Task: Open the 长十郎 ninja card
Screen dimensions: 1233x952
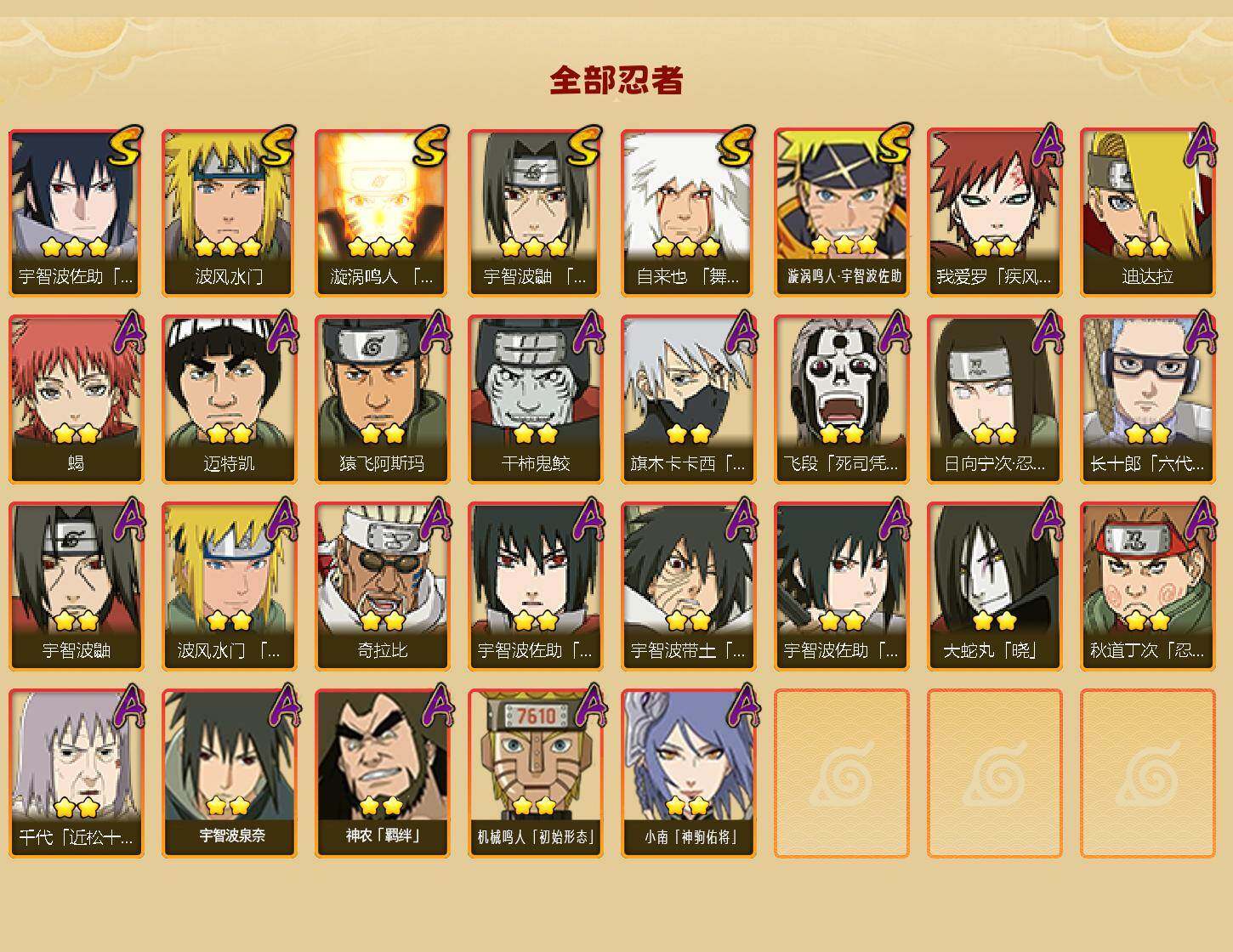Action: pyautogui.click(x=1147, y=399)
